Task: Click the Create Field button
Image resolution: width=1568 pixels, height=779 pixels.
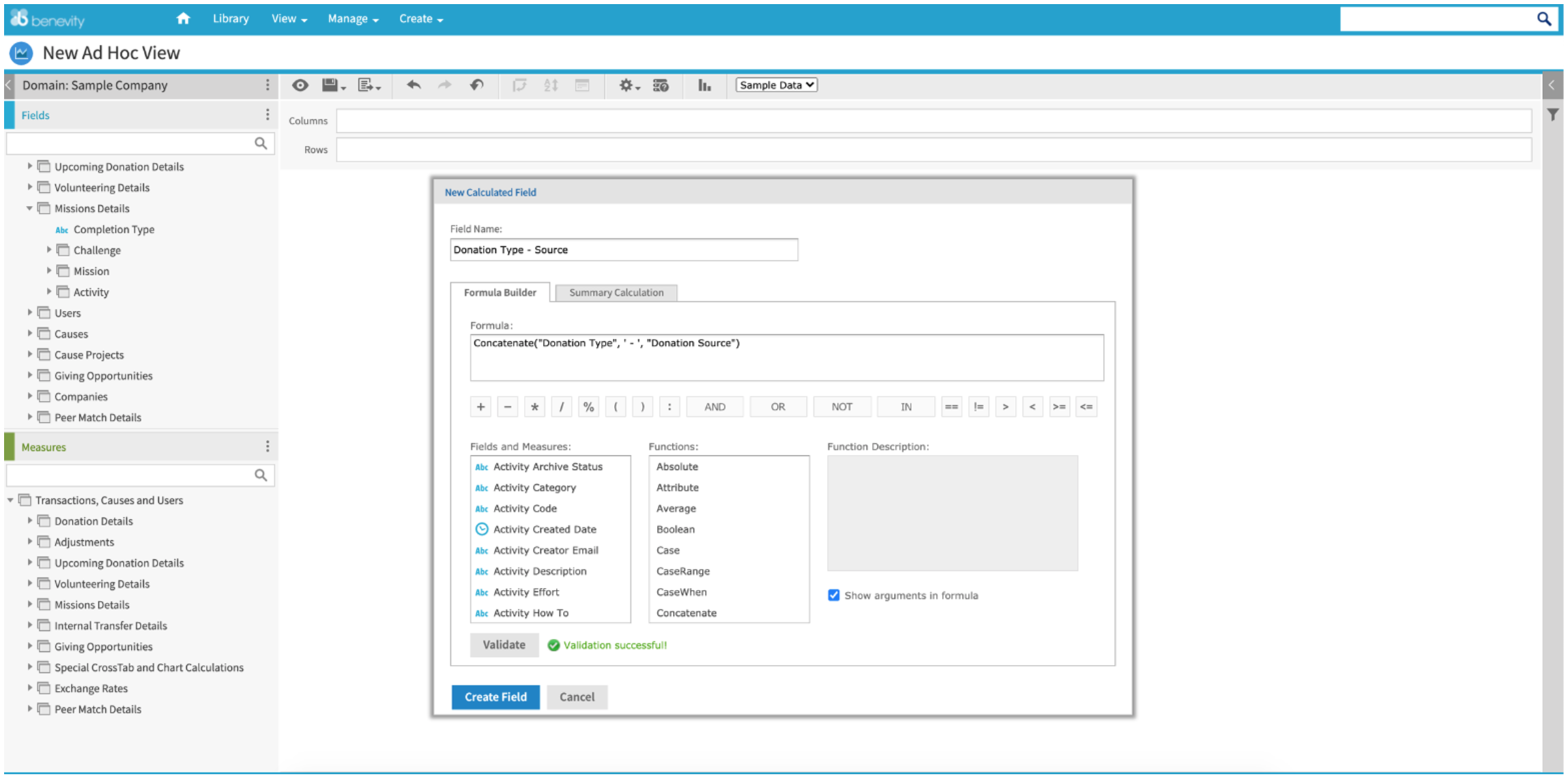Action: [495, 697]
